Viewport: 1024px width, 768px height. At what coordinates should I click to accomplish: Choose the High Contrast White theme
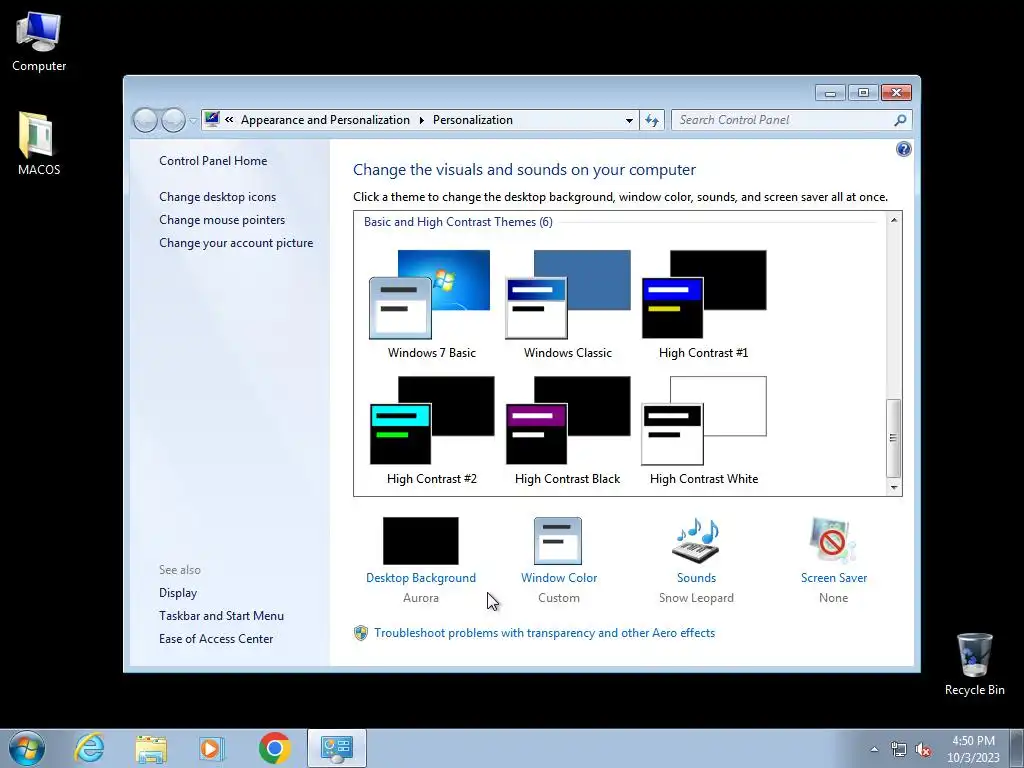tap(703, 431)
